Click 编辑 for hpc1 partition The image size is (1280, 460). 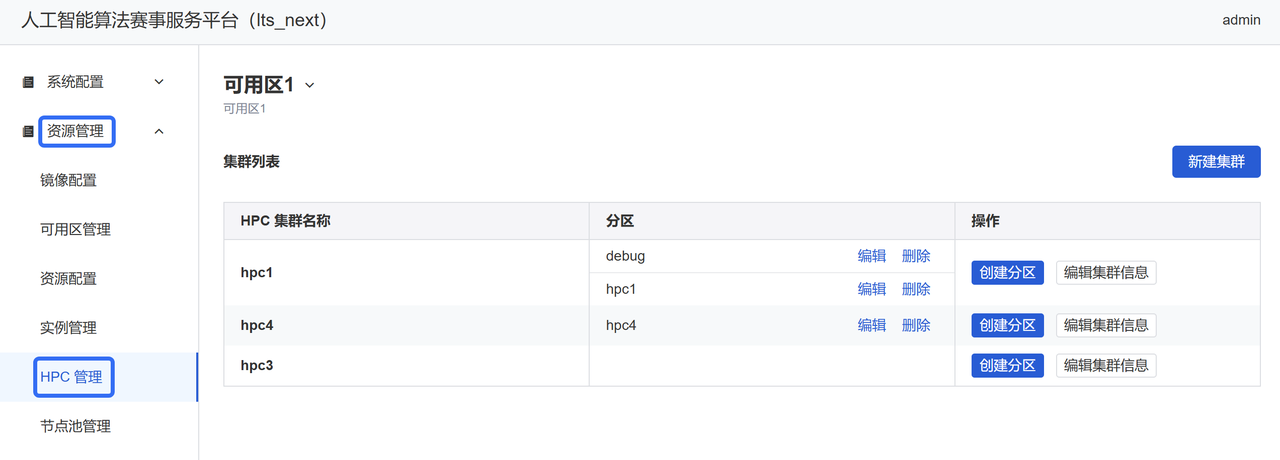(x=871, y=289)
